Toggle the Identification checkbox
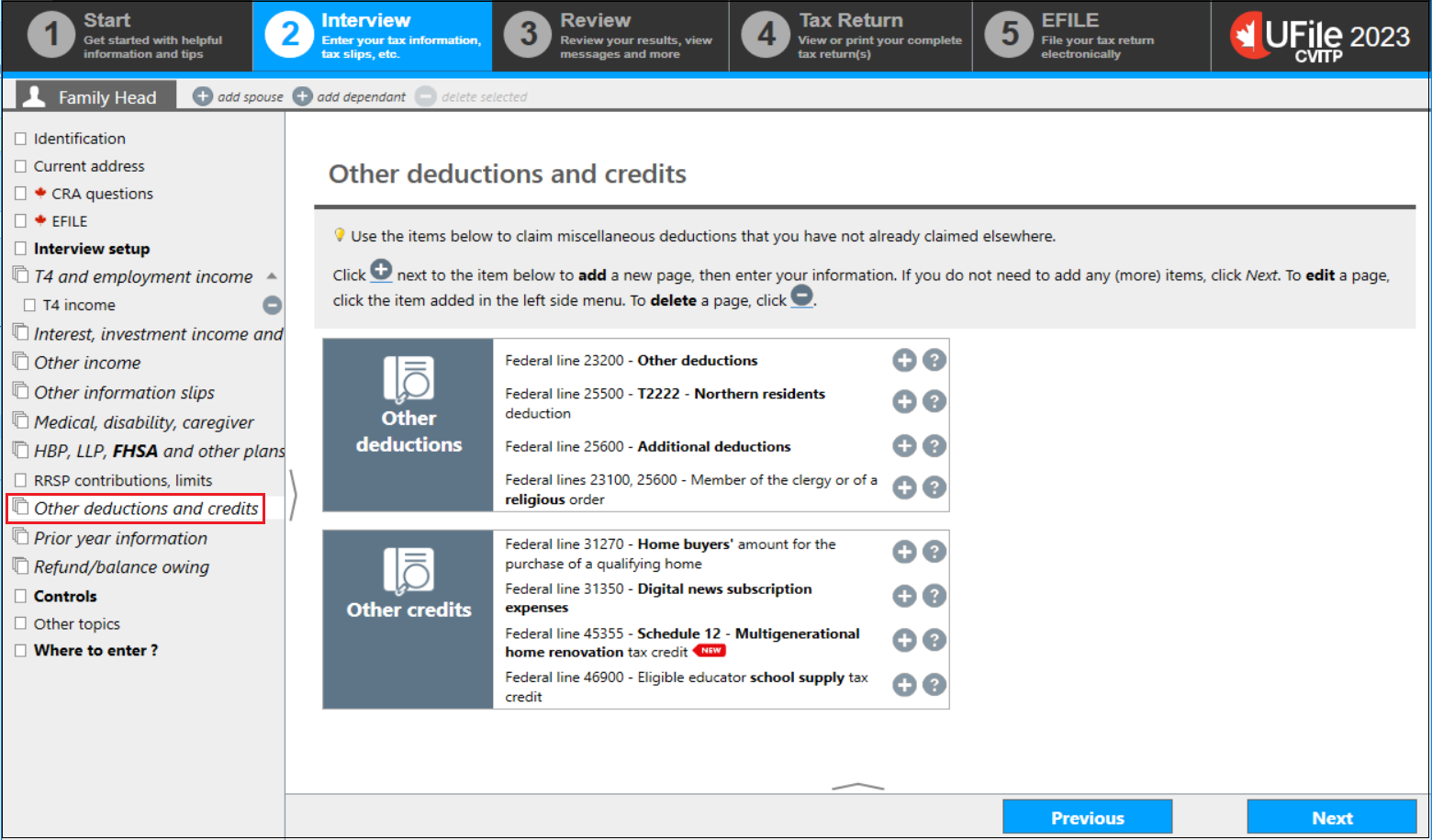This screenshot has height=840, width=1432. [x=21, y=139]
